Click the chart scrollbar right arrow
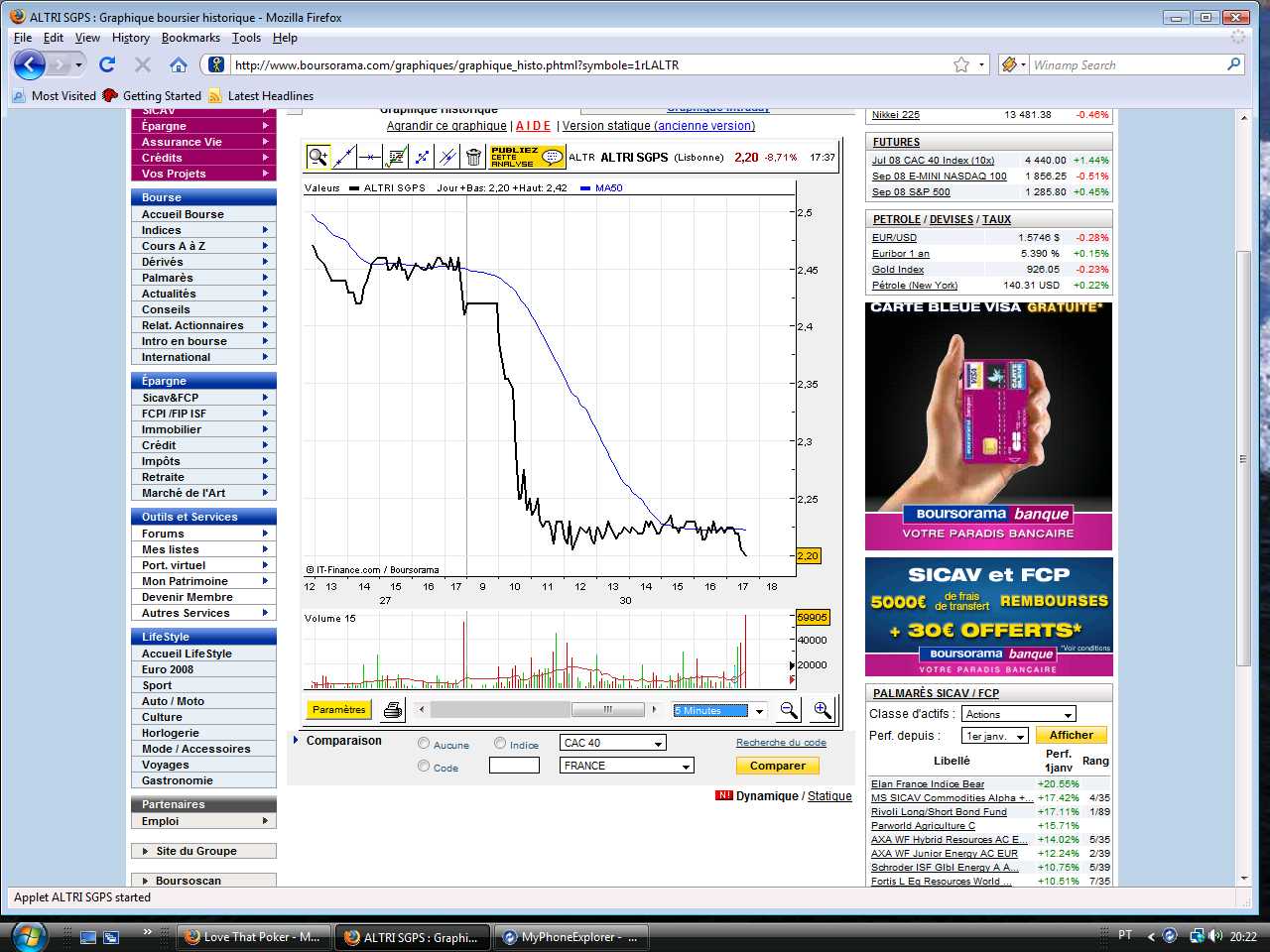 654,710
